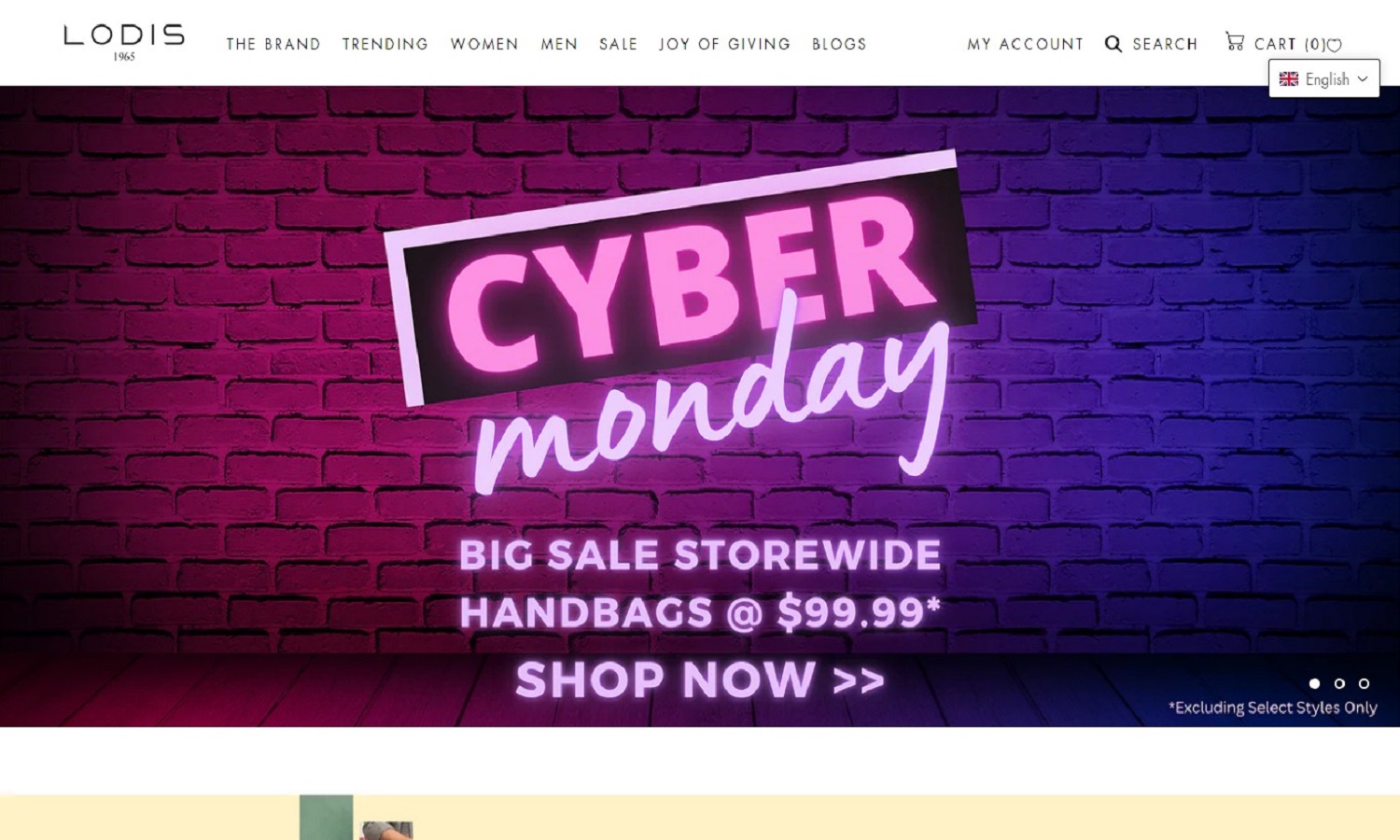Expand the English language dropdown
1400x840 pixels.
(1323, 78)
